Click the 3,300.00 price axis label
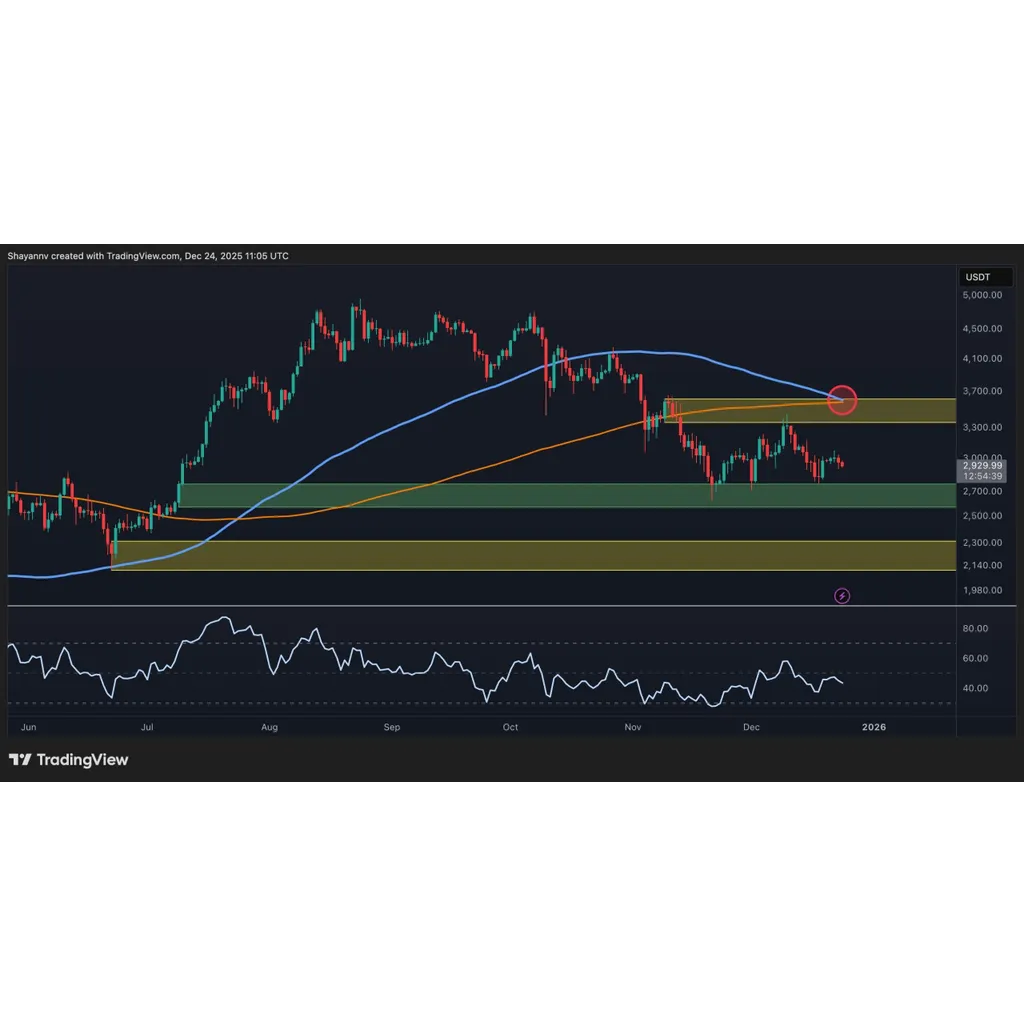 (x=982, y=427)
